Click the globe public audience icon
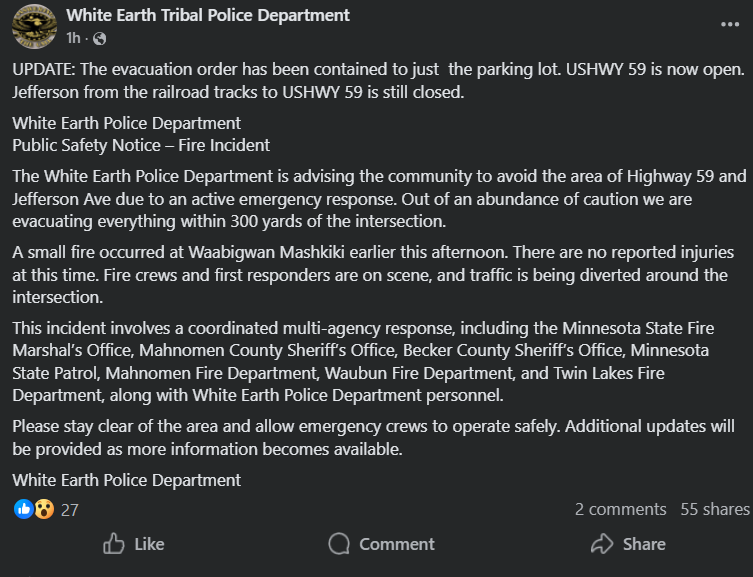The width and height of the screenshot is (753, 577). [x=99, y=38]
